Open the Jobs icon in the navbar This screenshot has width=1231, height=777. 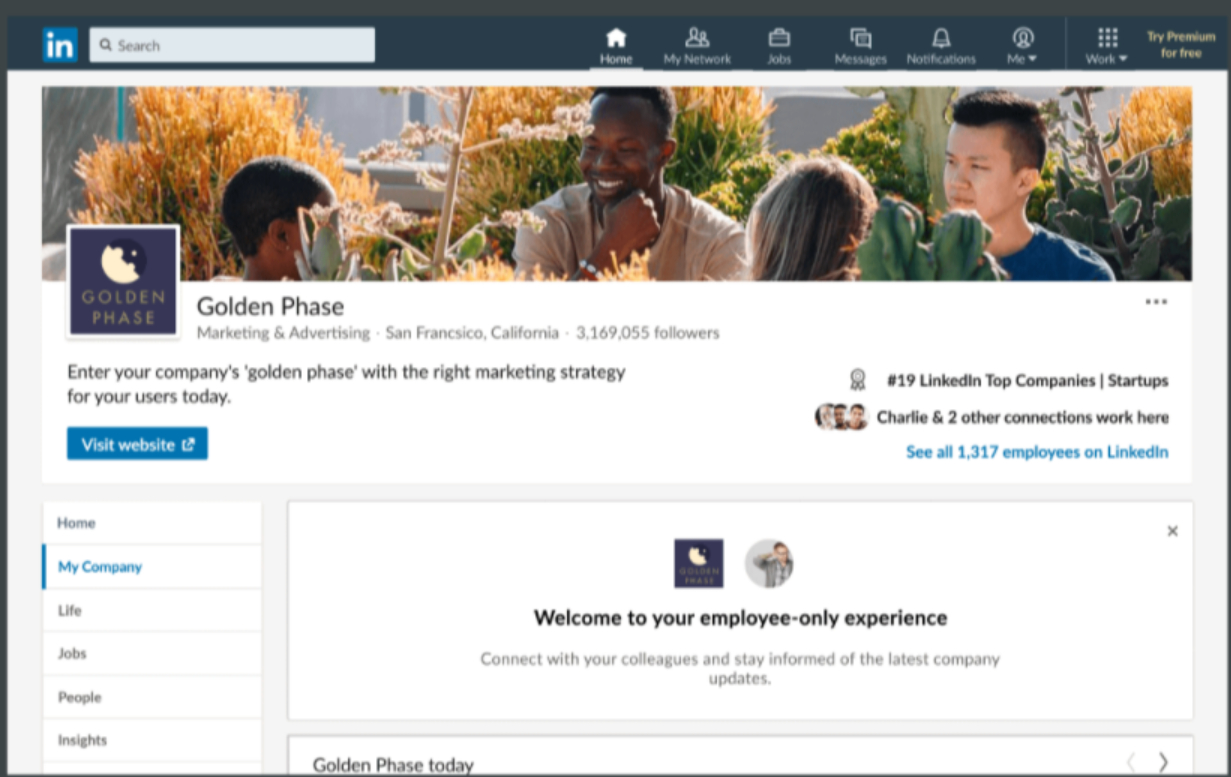pos(779,44)
